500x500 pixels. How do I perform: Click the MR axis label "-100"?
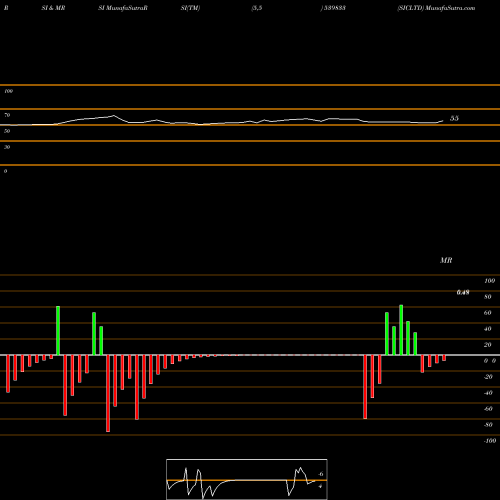[x=490, y=441]
